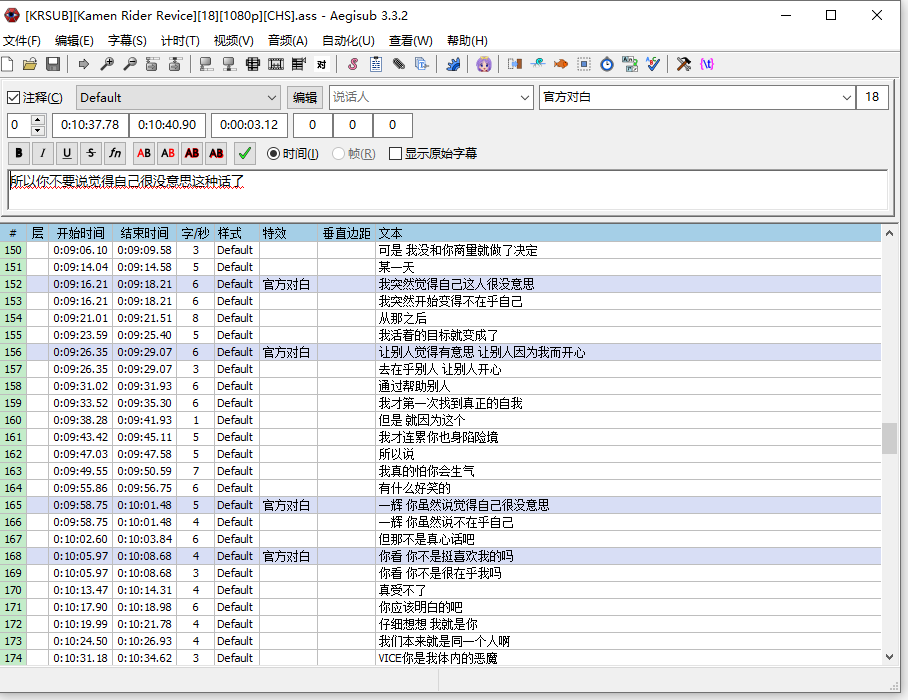Click the Save Subtitles floppy disk icon
This screenshot has width=908, height=700.
pyautogui.click(x=53, y=64)
